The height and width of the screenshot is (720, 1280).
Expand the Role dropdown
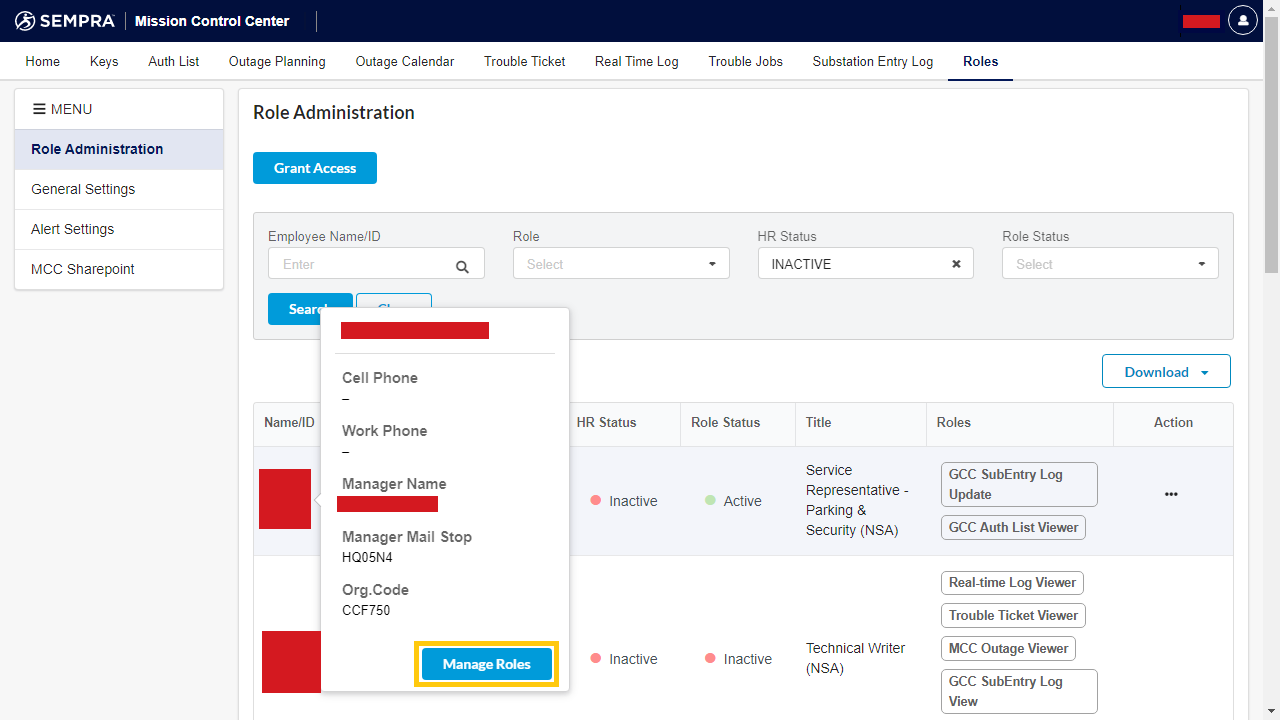[x=621, y=264]
